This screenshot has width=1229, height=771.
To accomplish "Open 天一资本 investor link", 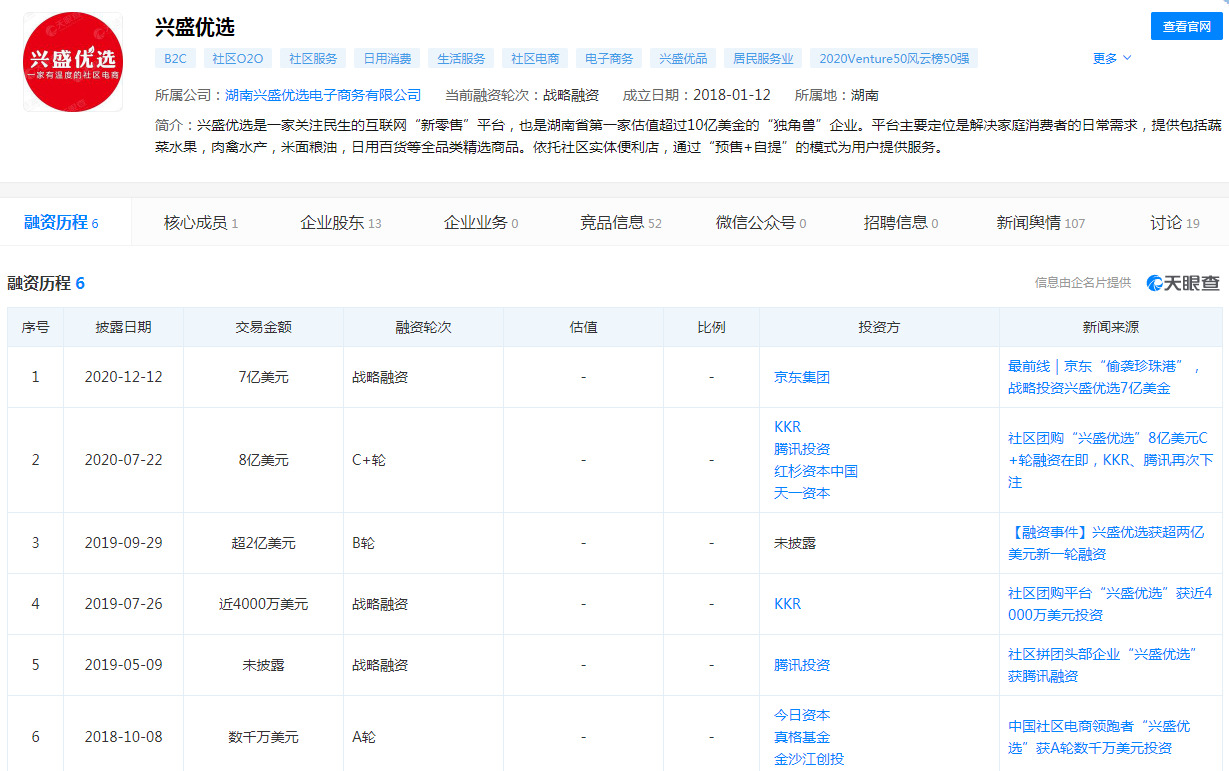I will tap(802, 493).
